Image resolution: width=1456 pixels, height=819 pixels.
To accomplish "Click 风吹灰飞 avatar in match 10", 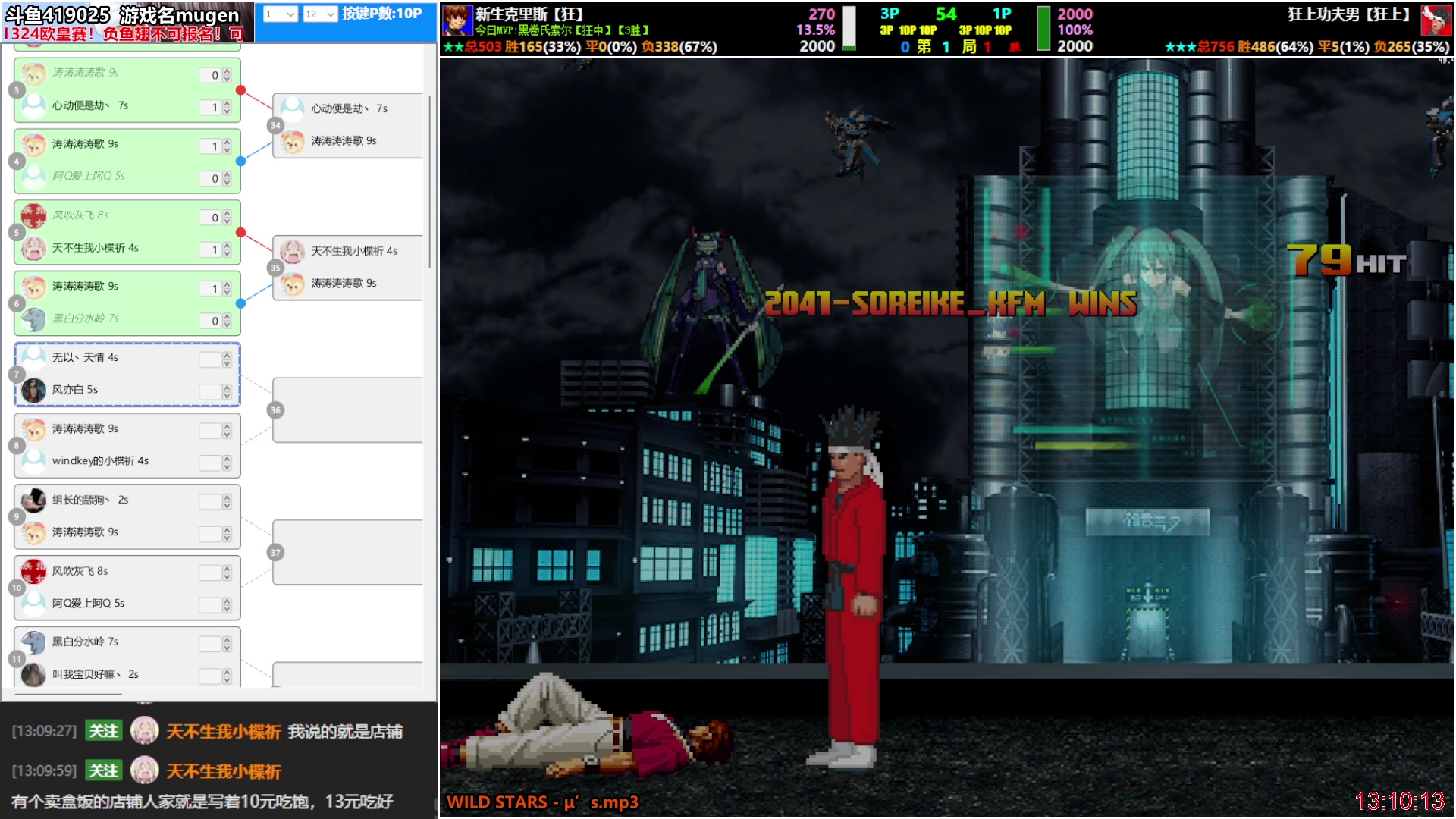I will click(34, 572).
